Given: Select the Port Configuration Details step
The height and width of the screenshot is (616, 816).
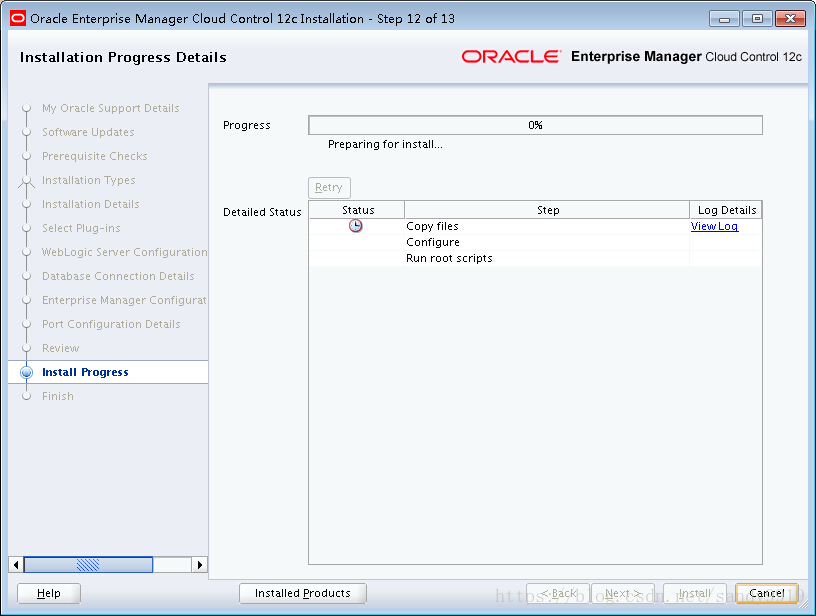Looking at the screenshot, I should (x=111, y=324).
